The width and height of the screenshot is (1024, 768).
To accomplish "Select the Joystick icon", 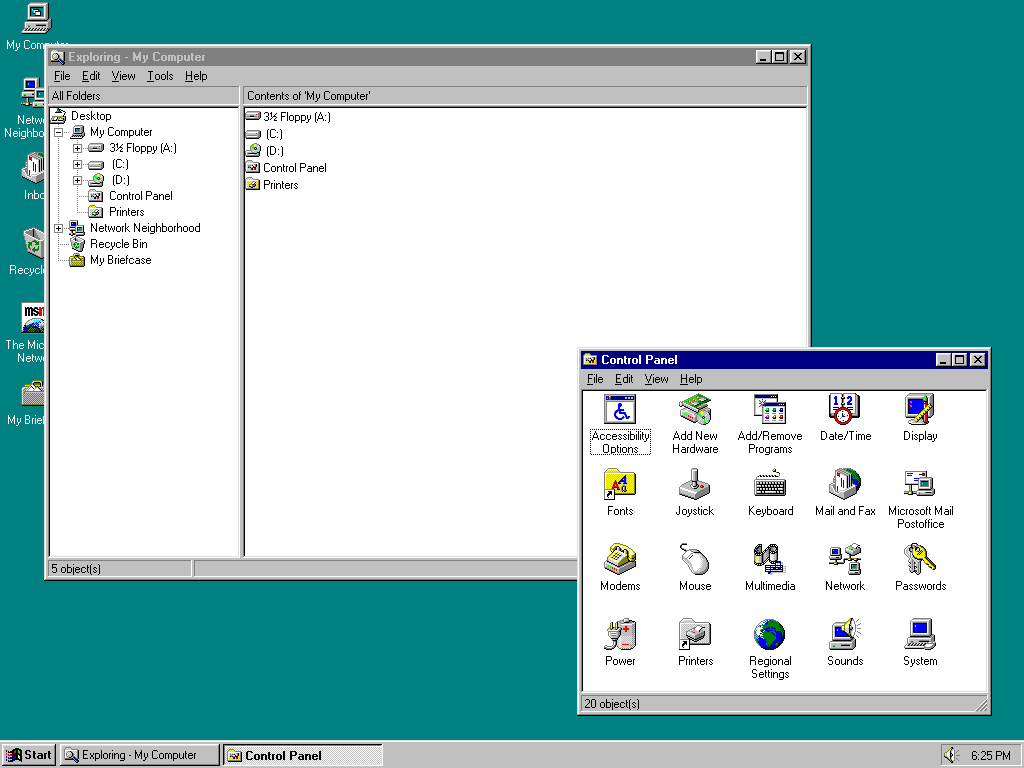I will point(695,485).
